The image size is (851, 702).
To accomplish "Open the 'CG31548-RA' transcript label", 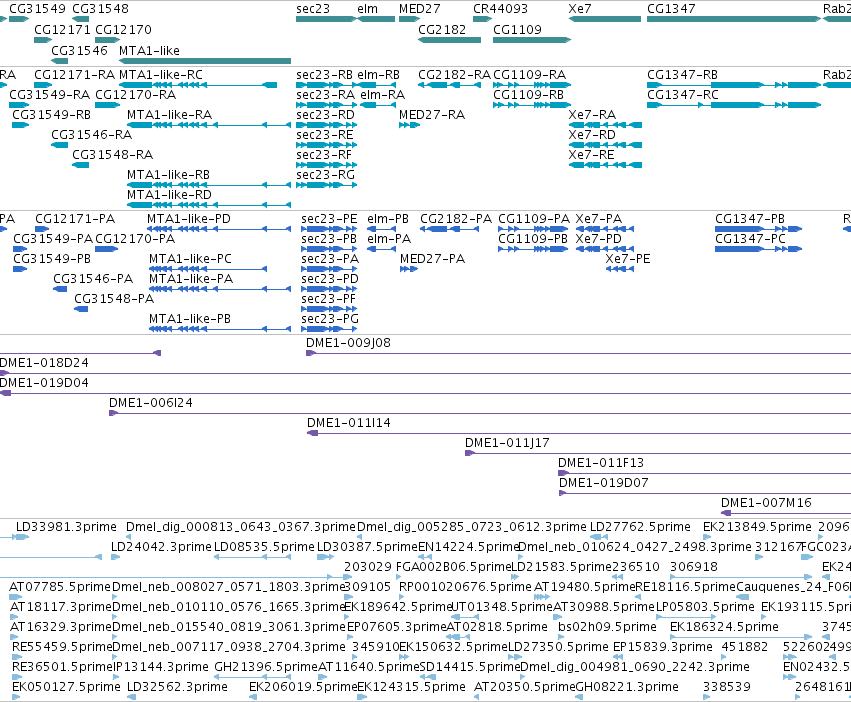I will coord(113,155).
